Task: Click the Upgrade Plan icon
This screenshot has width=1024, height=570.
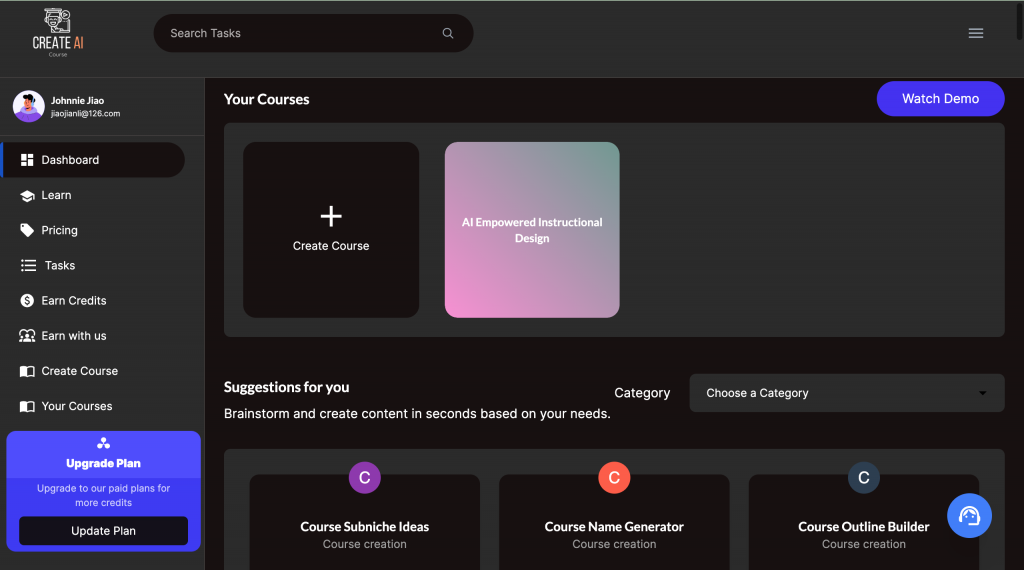Action: pos(103,443)
